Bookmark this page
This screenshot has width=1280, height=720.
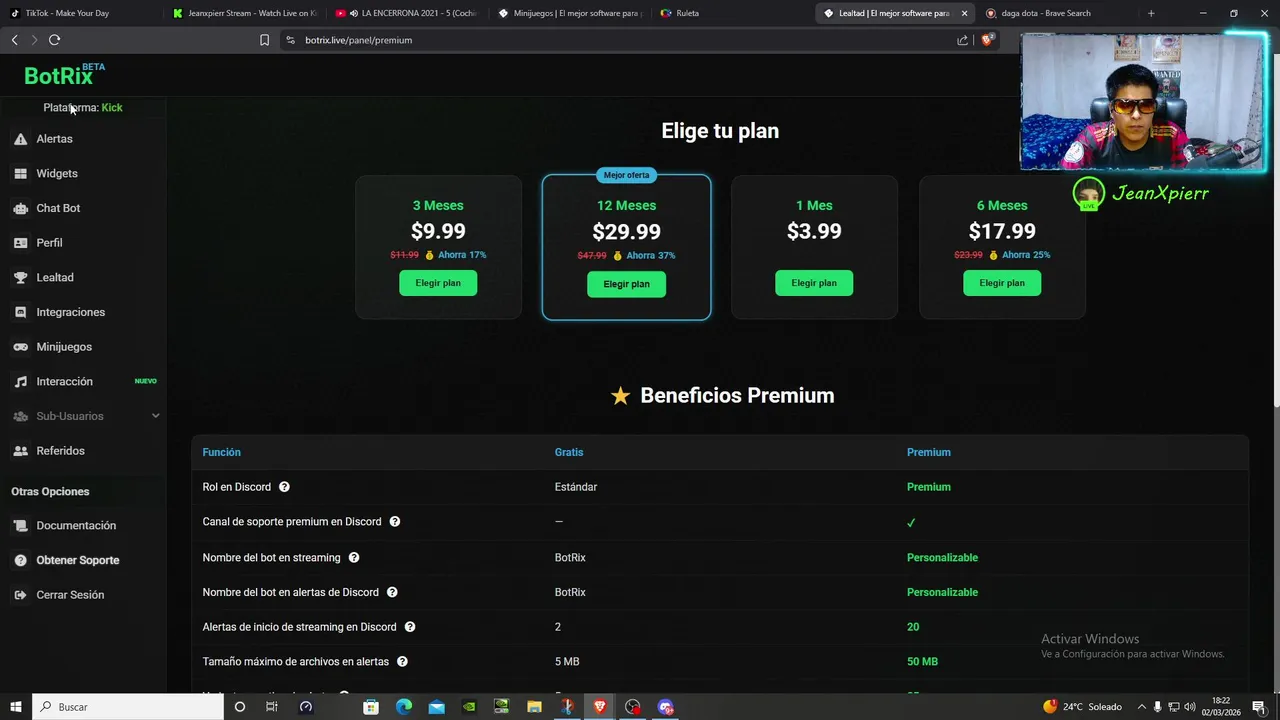pos(264,40)
